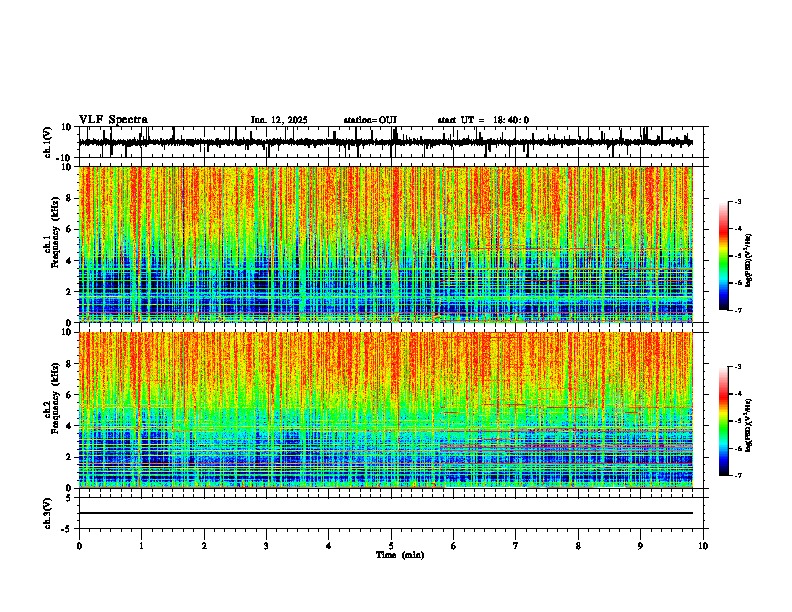Click the "VLF Spectra" plot title
792x612 pixels.
tap(113, 120)
